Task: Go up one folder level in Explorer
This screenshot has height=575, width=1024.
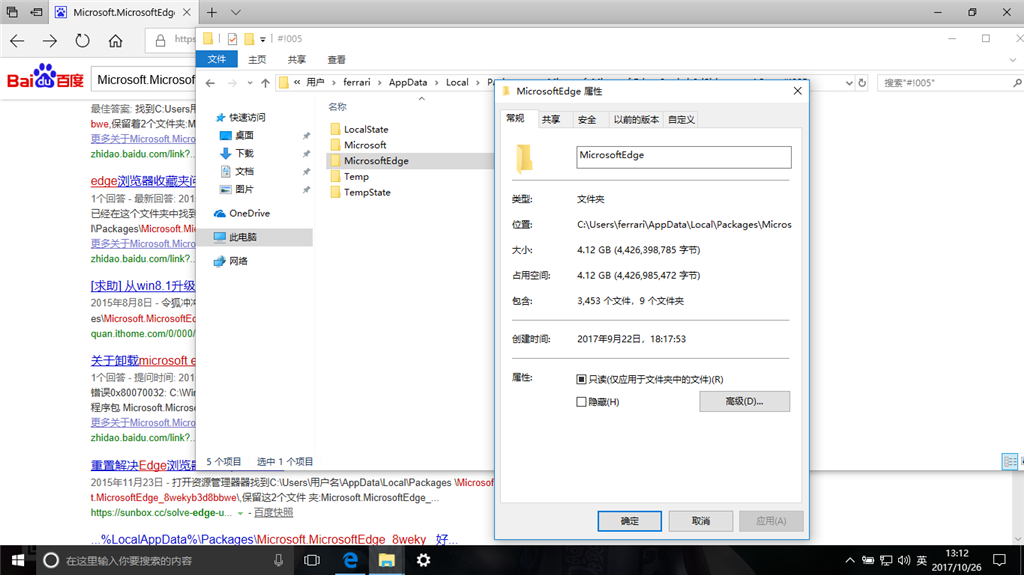Action: click(265, 83)
